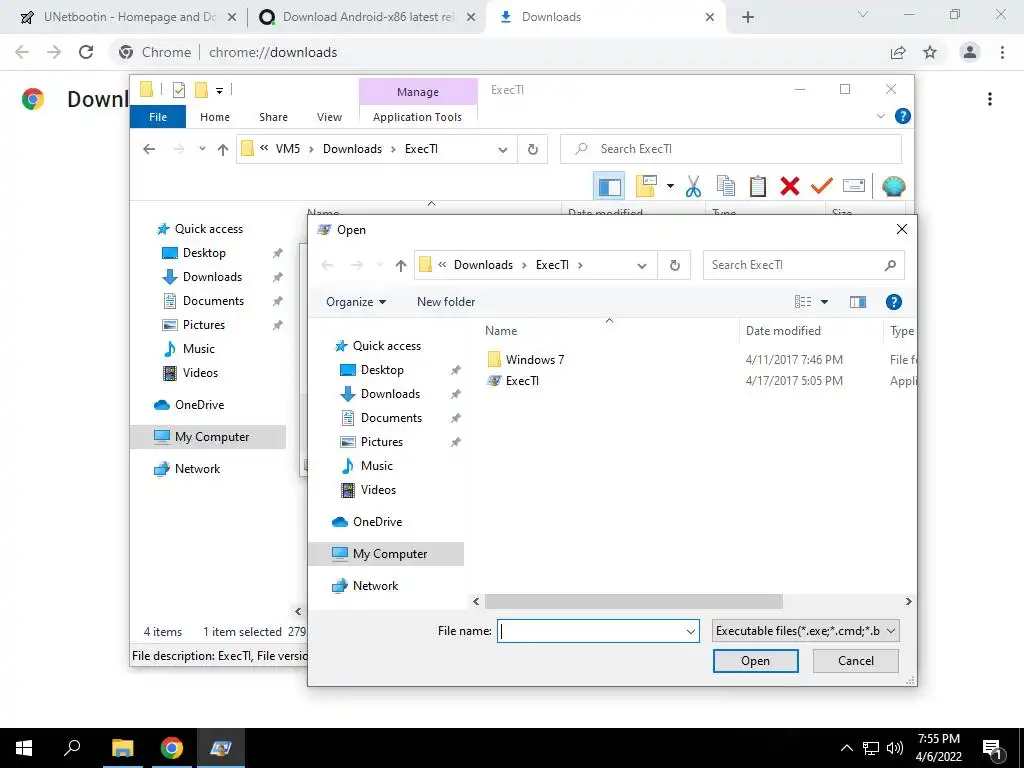1024x768 pixels.
Task: Open File Explorer from the taskbar
Action: (x=122, y=748)
